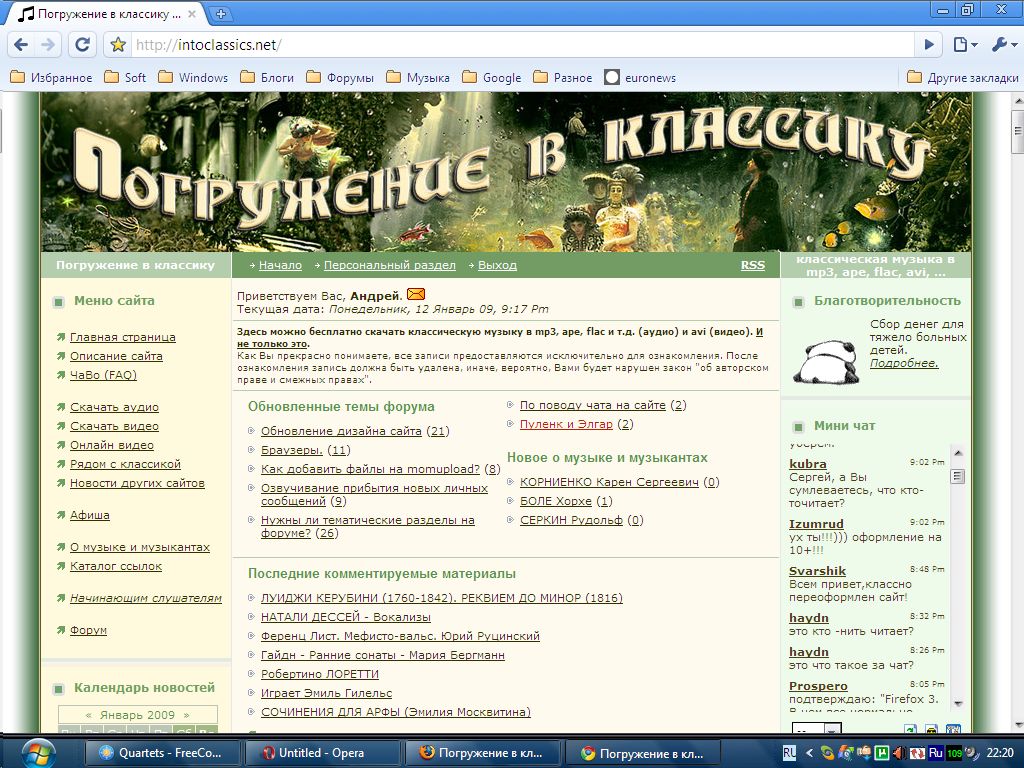Image resolution: width=1024 pixels, height=768 pixels.
Task: Click the page scrollbar up arrow
Action: 1017,100
